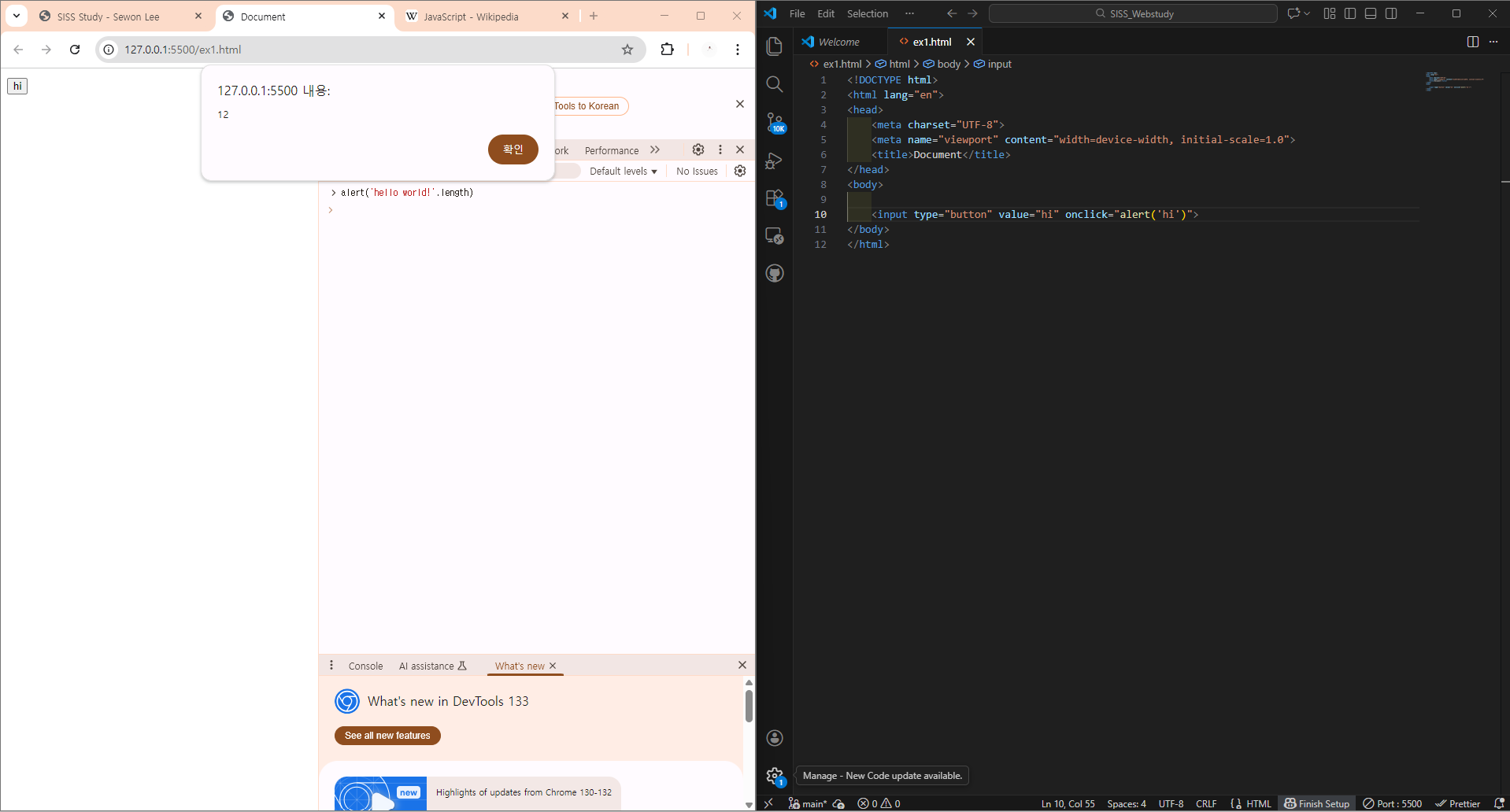
Task: Open the Extensions view in sidebar
Action: tap(775, 198)
